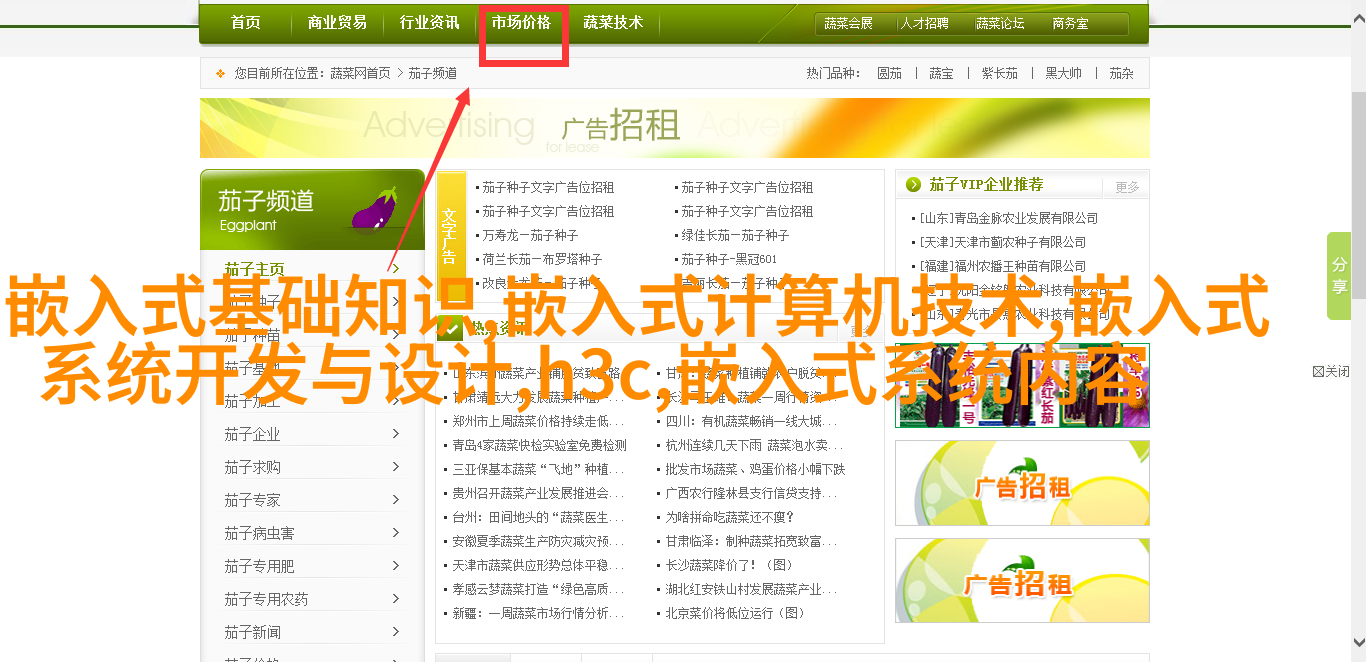Screen dimensions: 1366x662
Task: Open the 茄子主页 sidebar link
Action: pos(254,269)
